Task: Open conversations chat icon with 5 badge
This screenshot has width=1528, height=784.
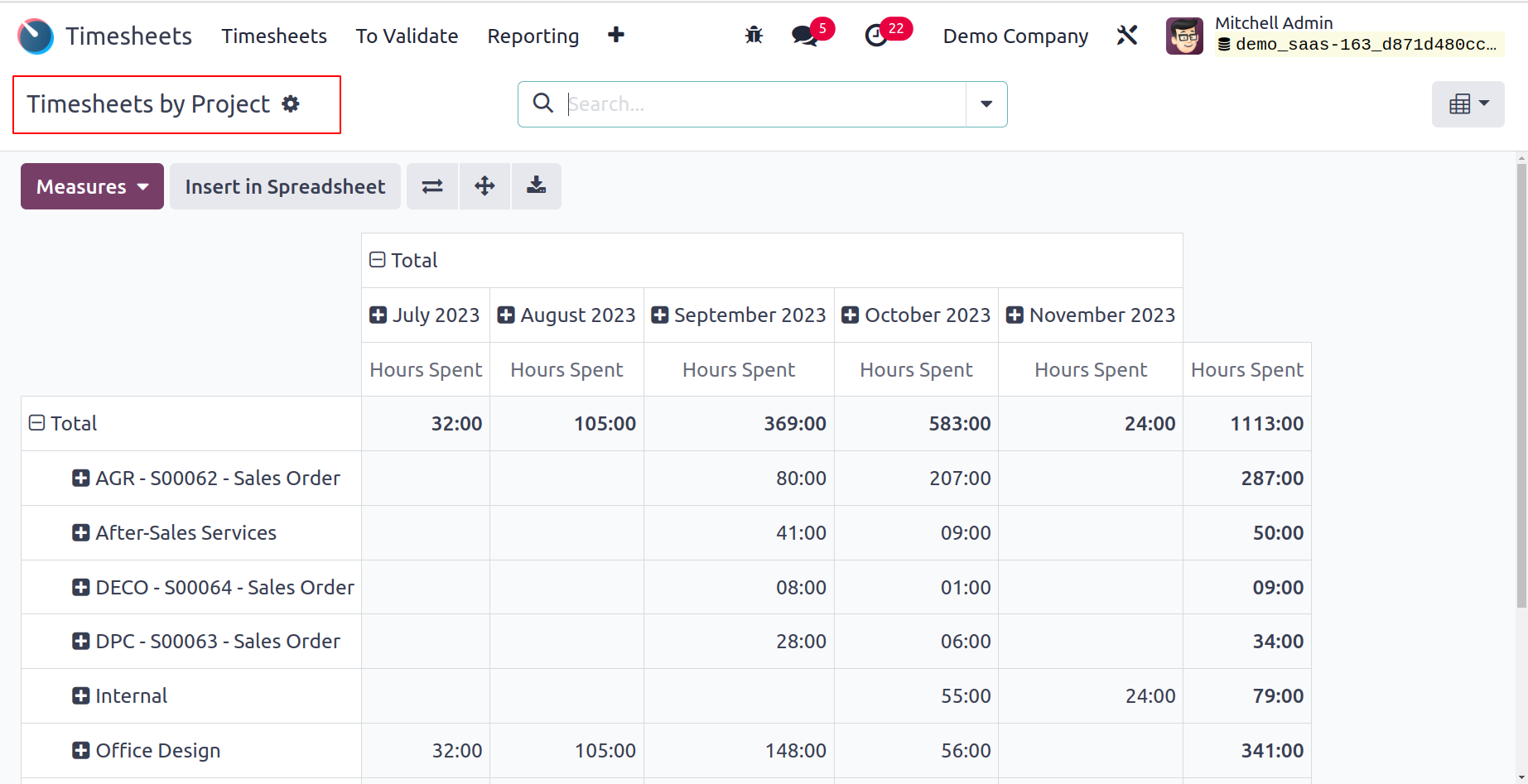Action: coord(804,36)
